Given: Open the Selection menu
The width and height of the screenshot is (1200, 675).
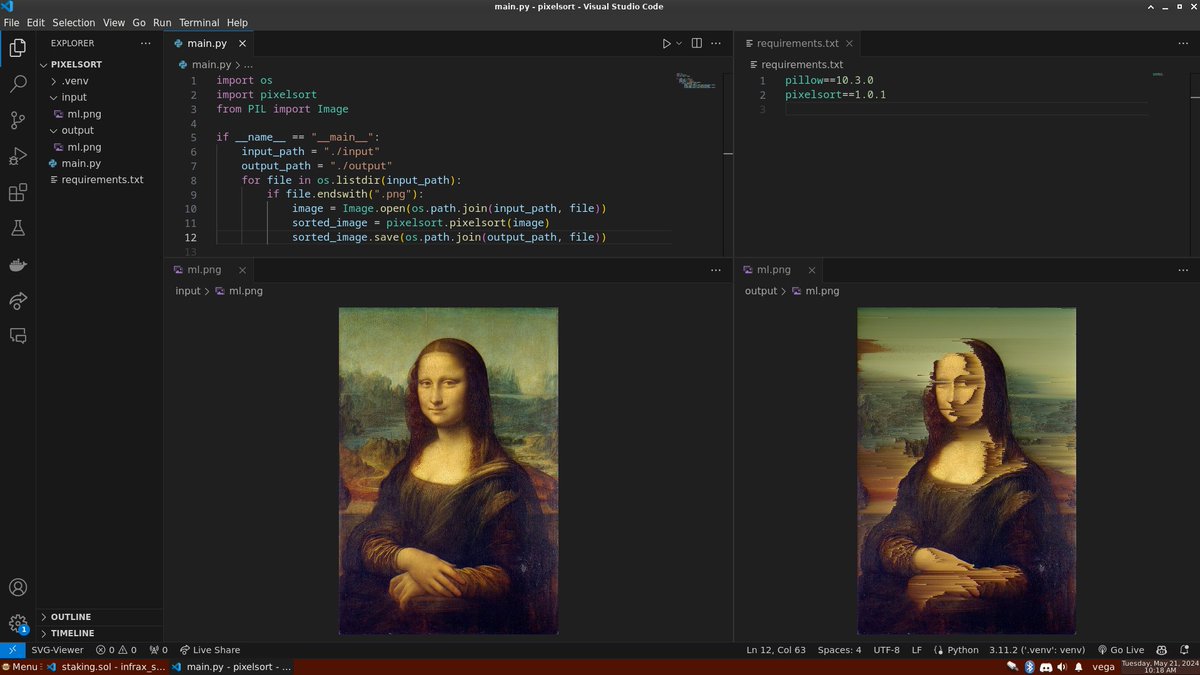Looking at the screenshot, I should 74,22.
